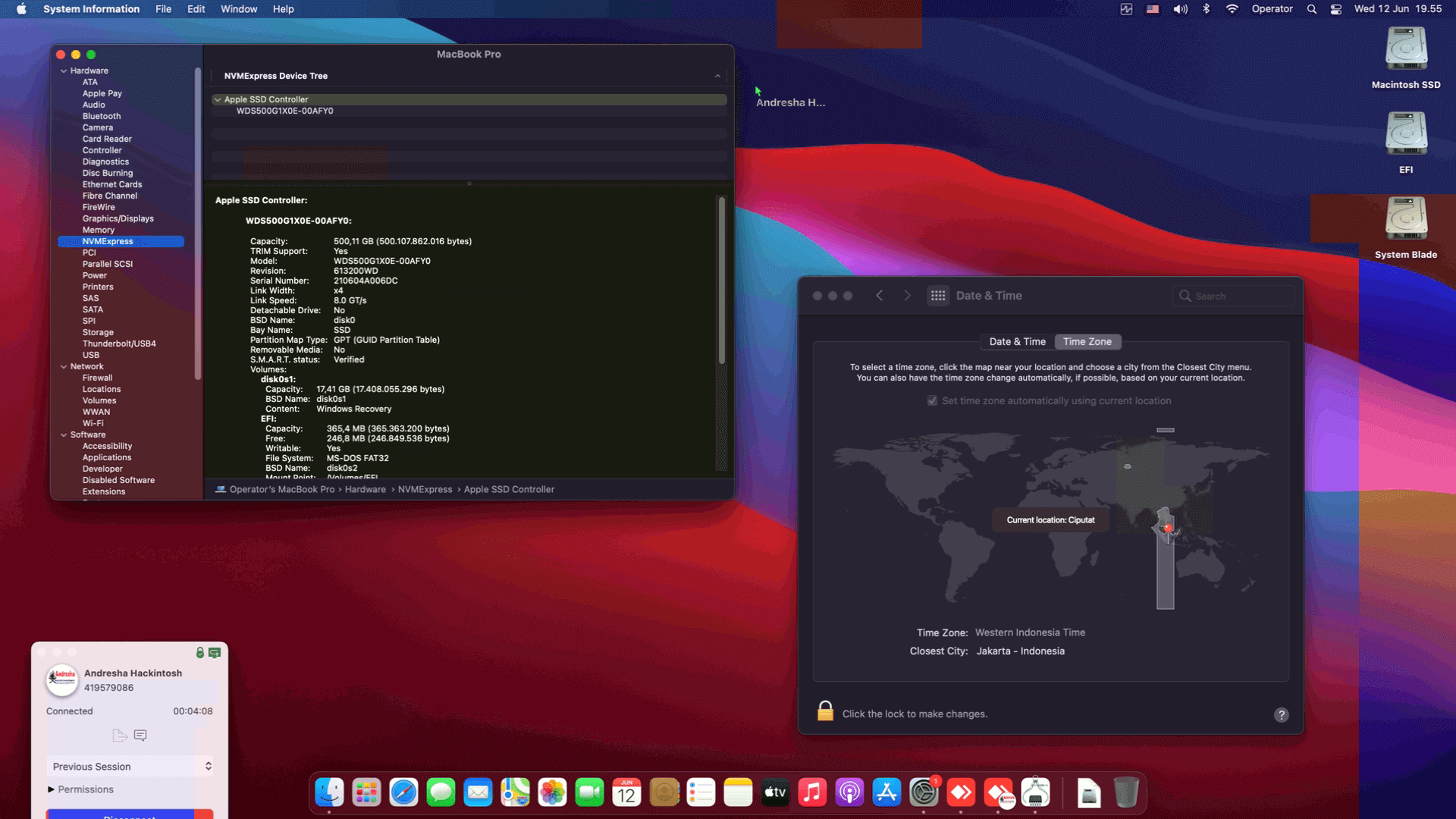
Task: Open the Help menu
Action: click(x=284, y=9)
